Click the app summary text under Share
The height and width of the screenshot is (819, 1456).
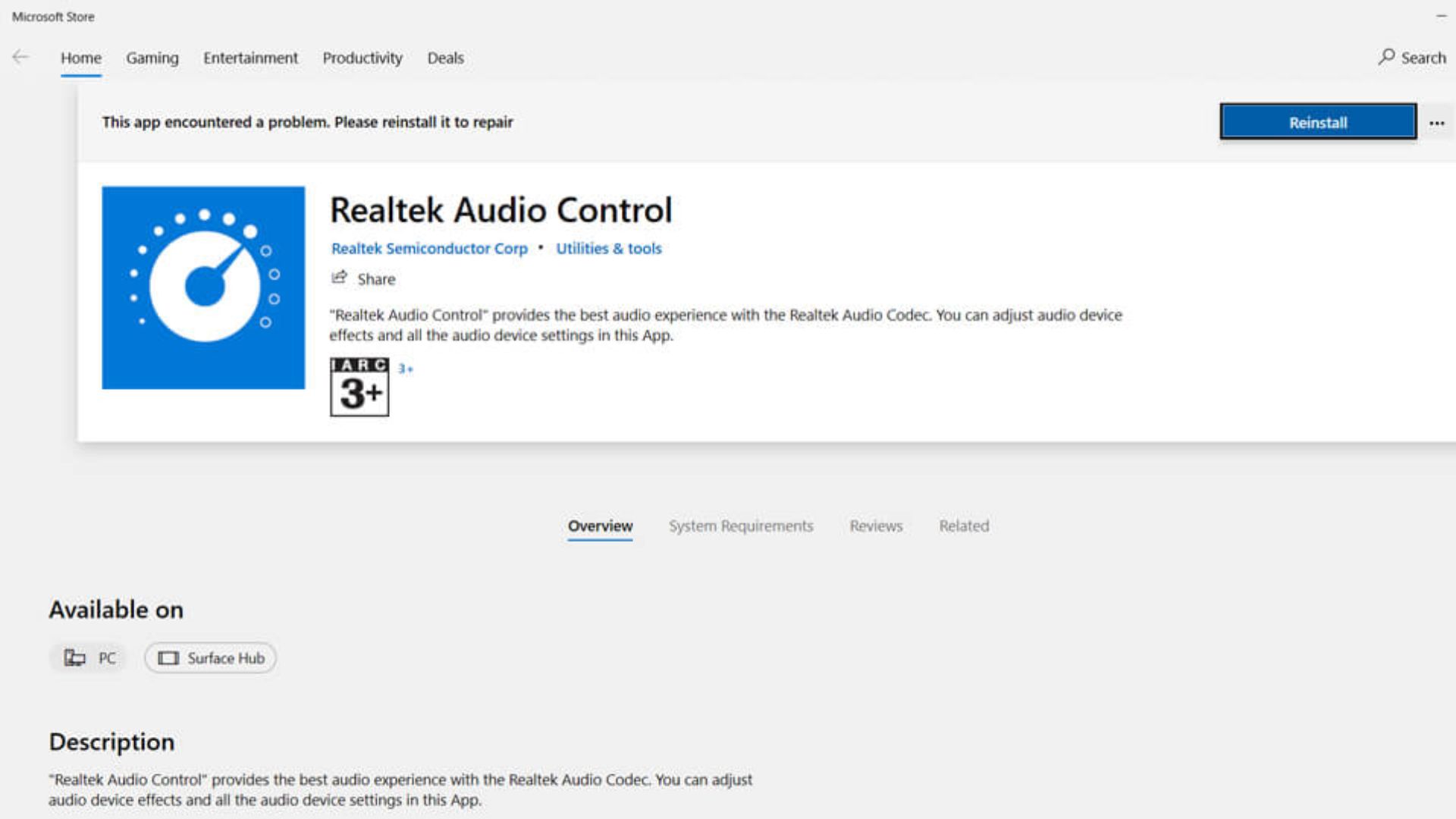click(x=726, y=325)
